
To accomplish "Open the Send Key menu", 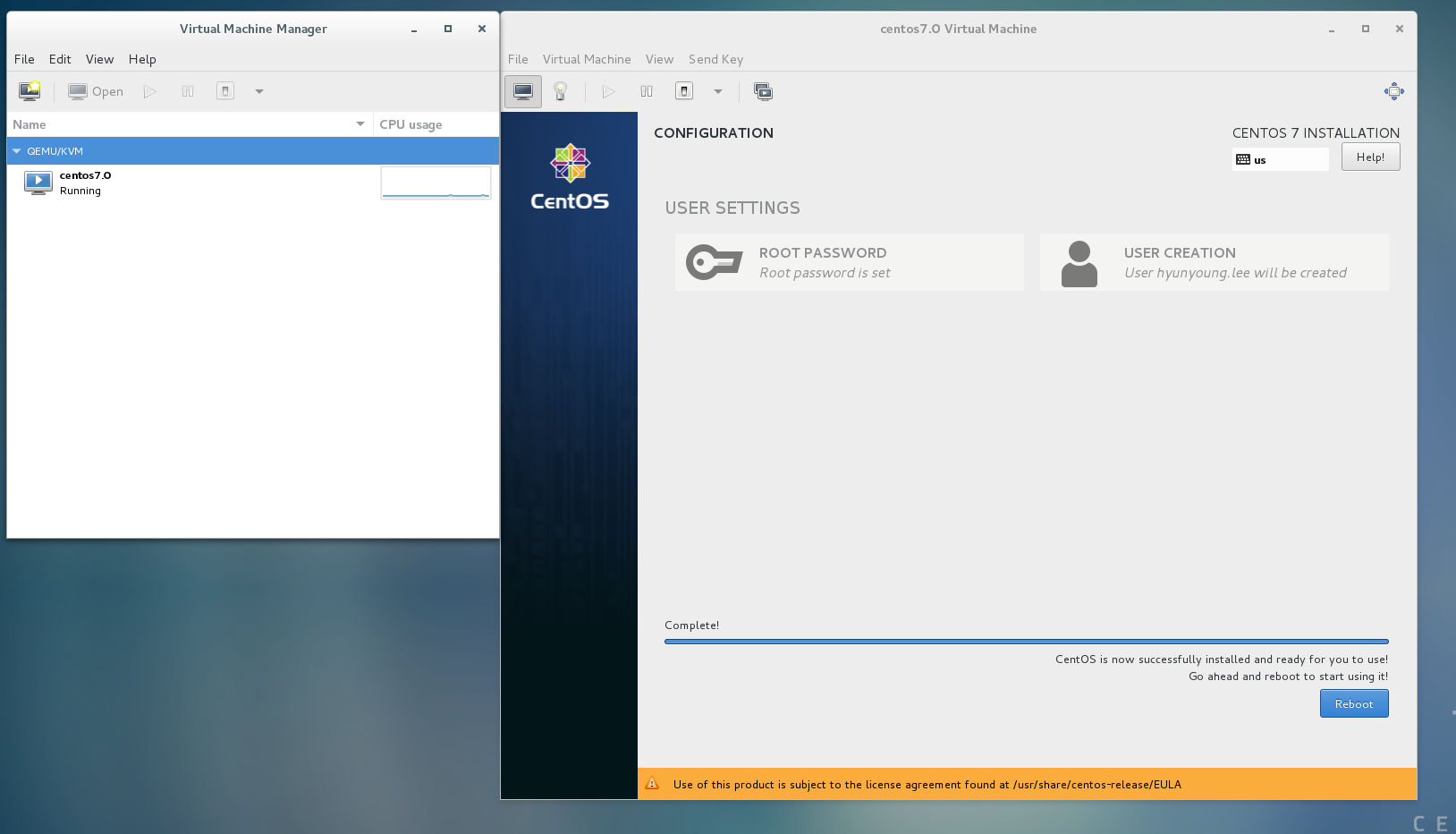I will 715,59.
